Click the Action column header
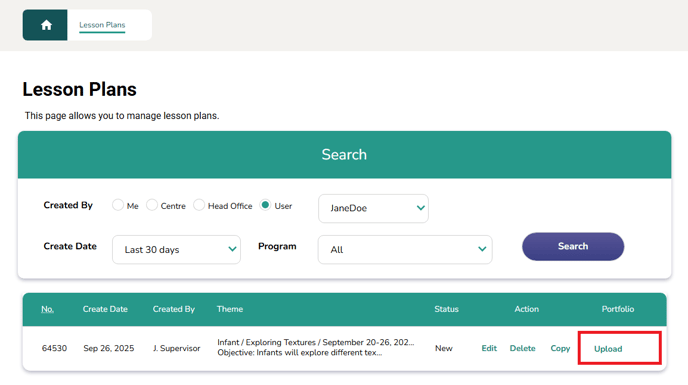 pos(527,309)
